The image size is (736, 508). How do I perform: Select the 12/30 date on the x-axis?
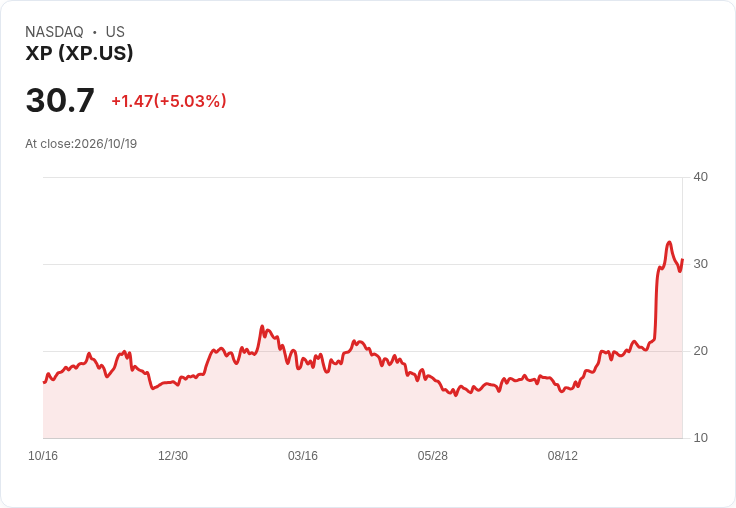(173, 456)
